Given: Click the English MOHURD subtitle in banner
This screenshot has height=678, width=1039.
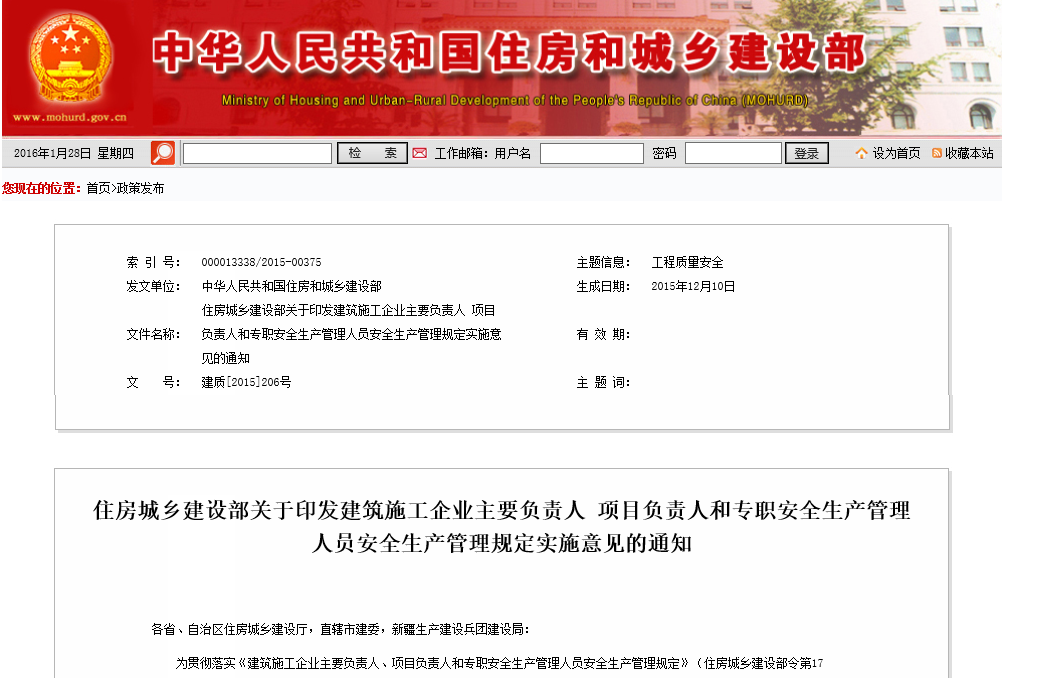Looking at the screenshot, I should pyautogui.click(x=515, y=100).
